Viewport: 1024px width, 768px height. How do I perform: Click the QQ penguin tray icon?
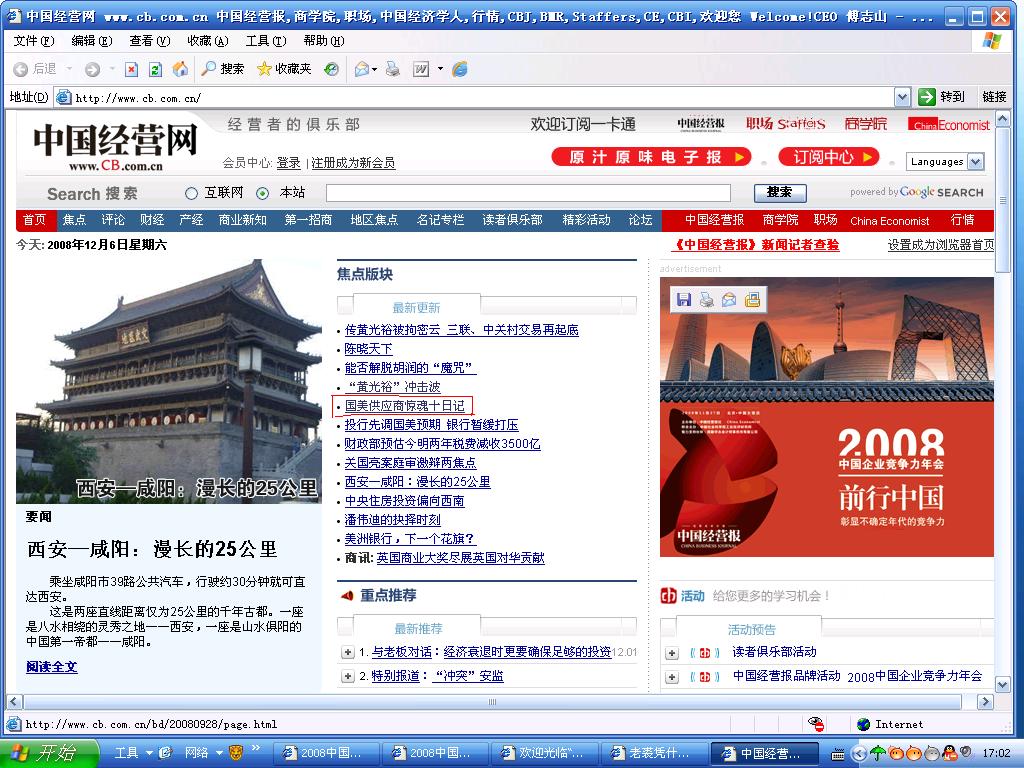(950, 754)
